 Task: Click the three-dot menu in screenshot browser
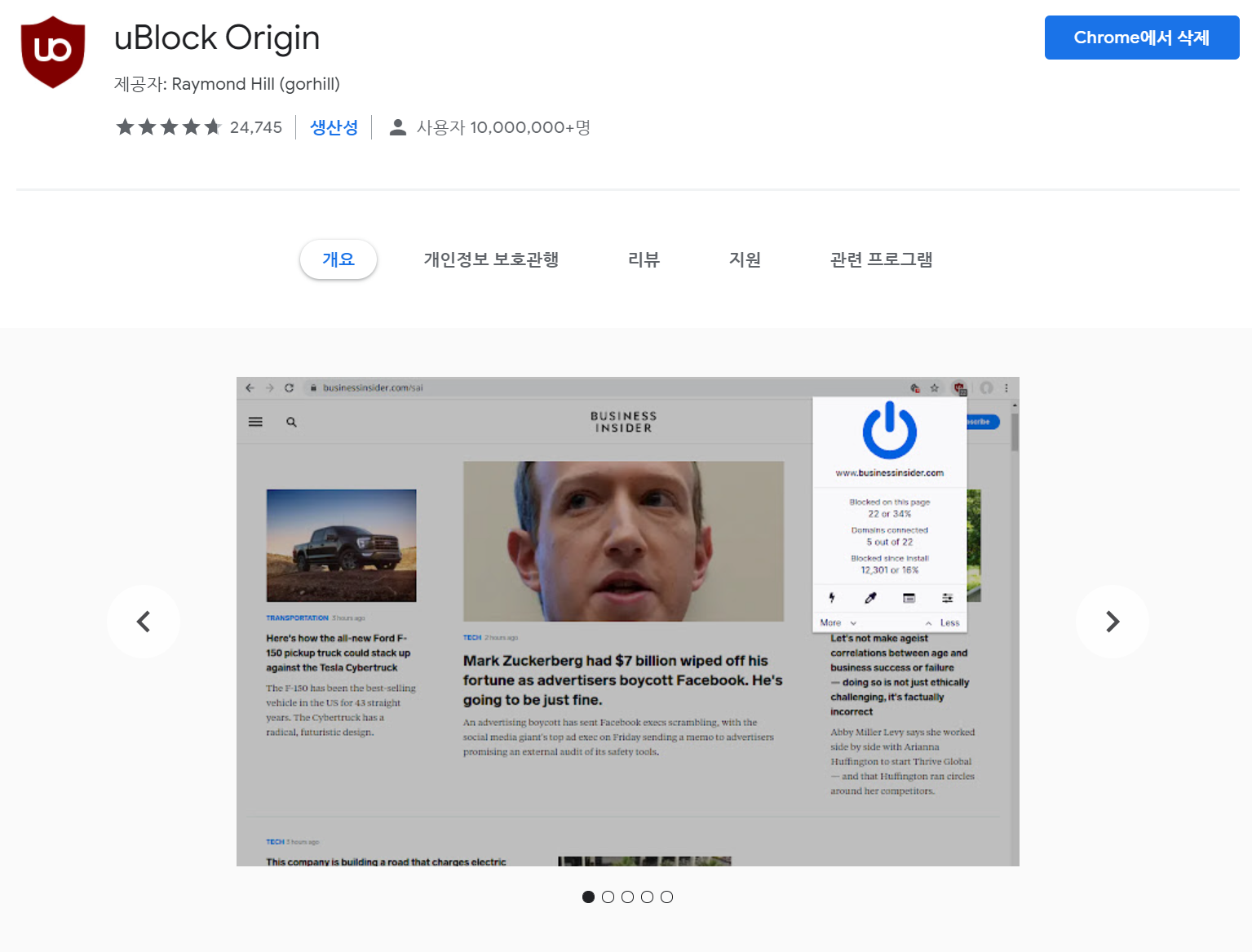click(x=1006, y=387)
